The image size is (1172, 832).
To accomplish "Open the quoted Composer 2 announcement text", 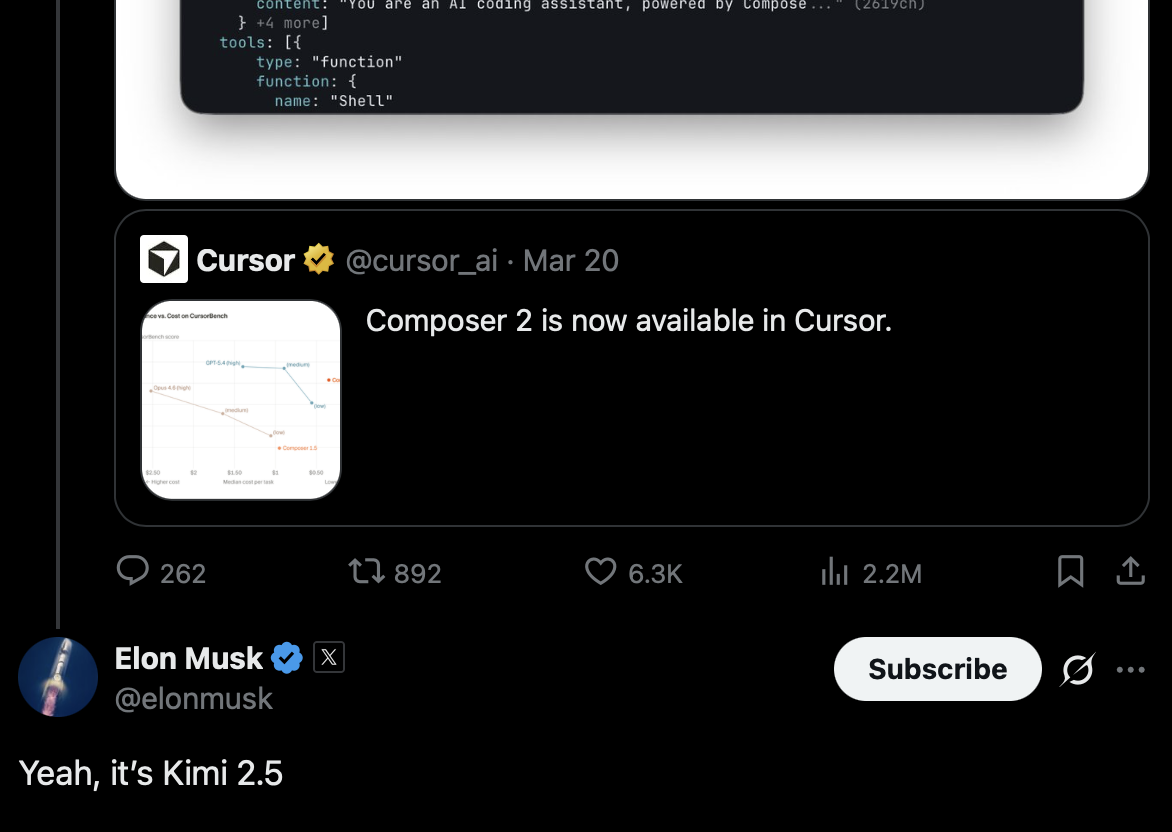I will click(628, 321).
